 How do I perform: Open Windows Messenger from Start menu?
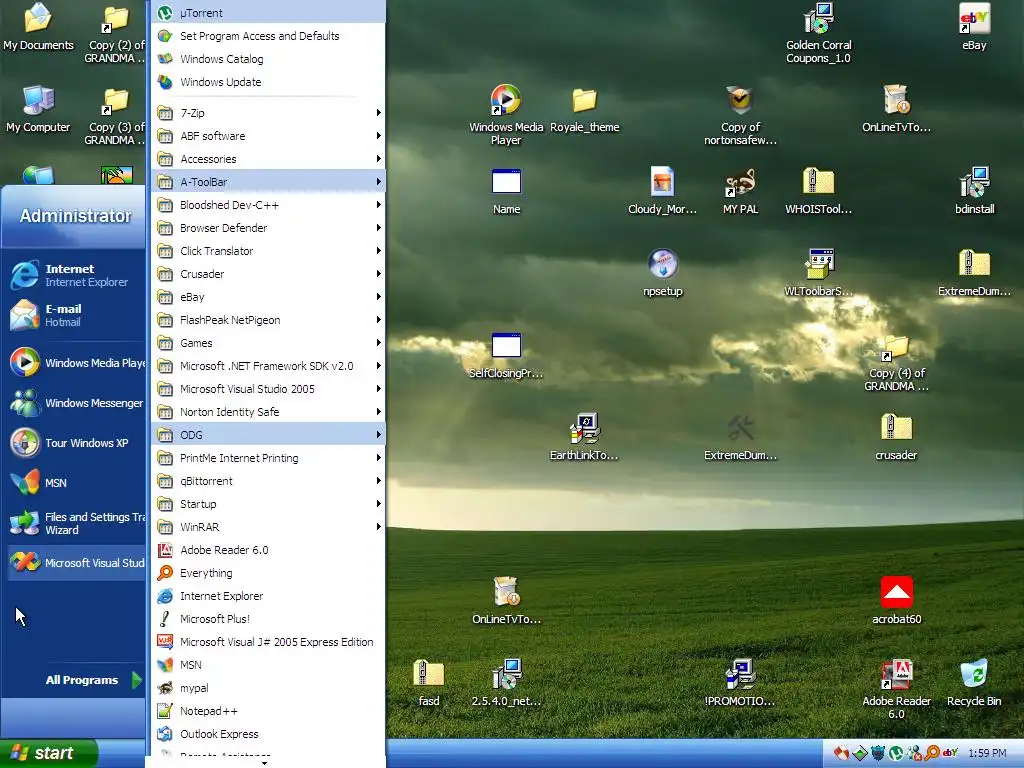coord(75,403)
